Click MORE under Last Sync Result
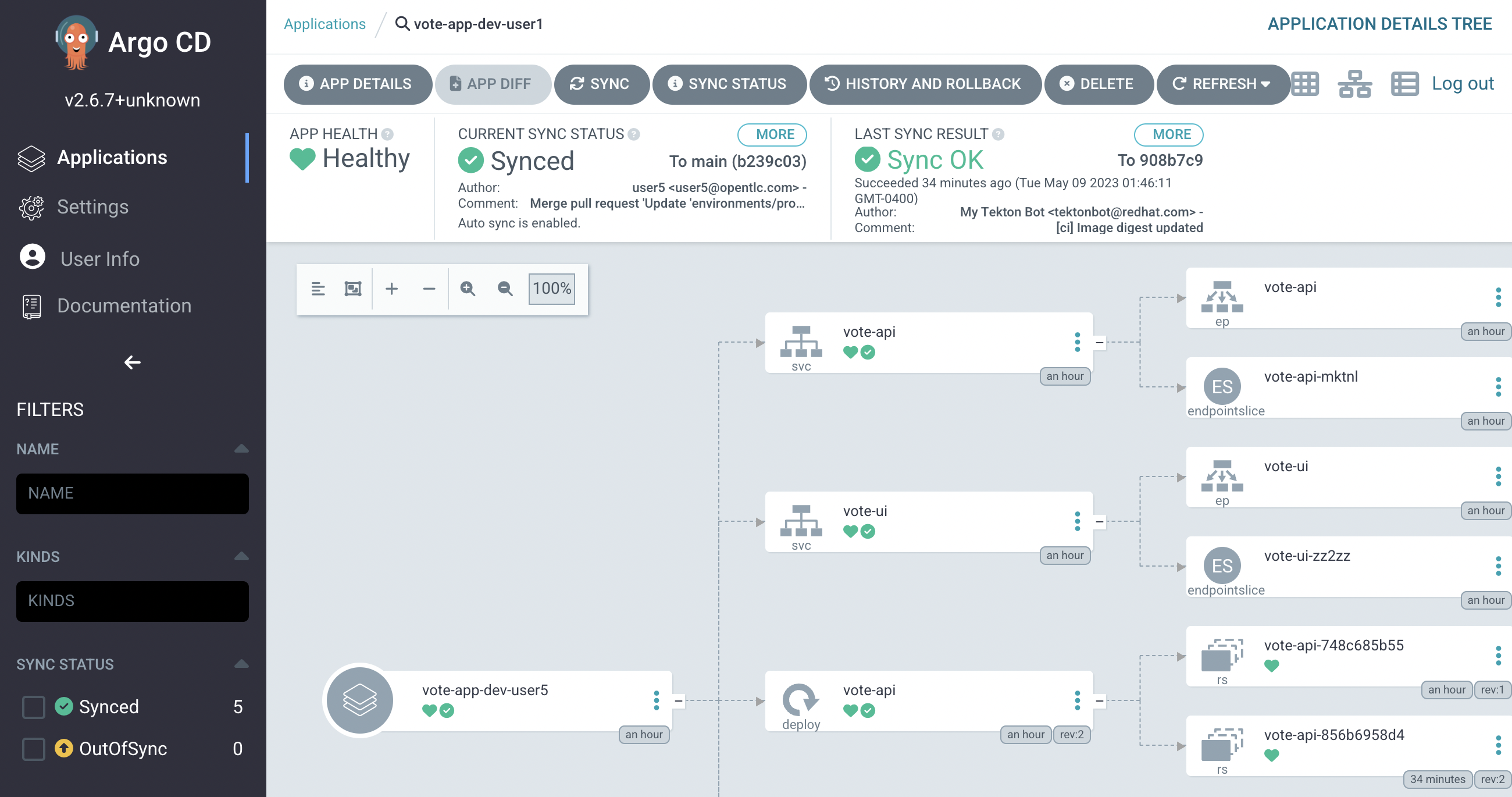 [x=1169, y=134]
